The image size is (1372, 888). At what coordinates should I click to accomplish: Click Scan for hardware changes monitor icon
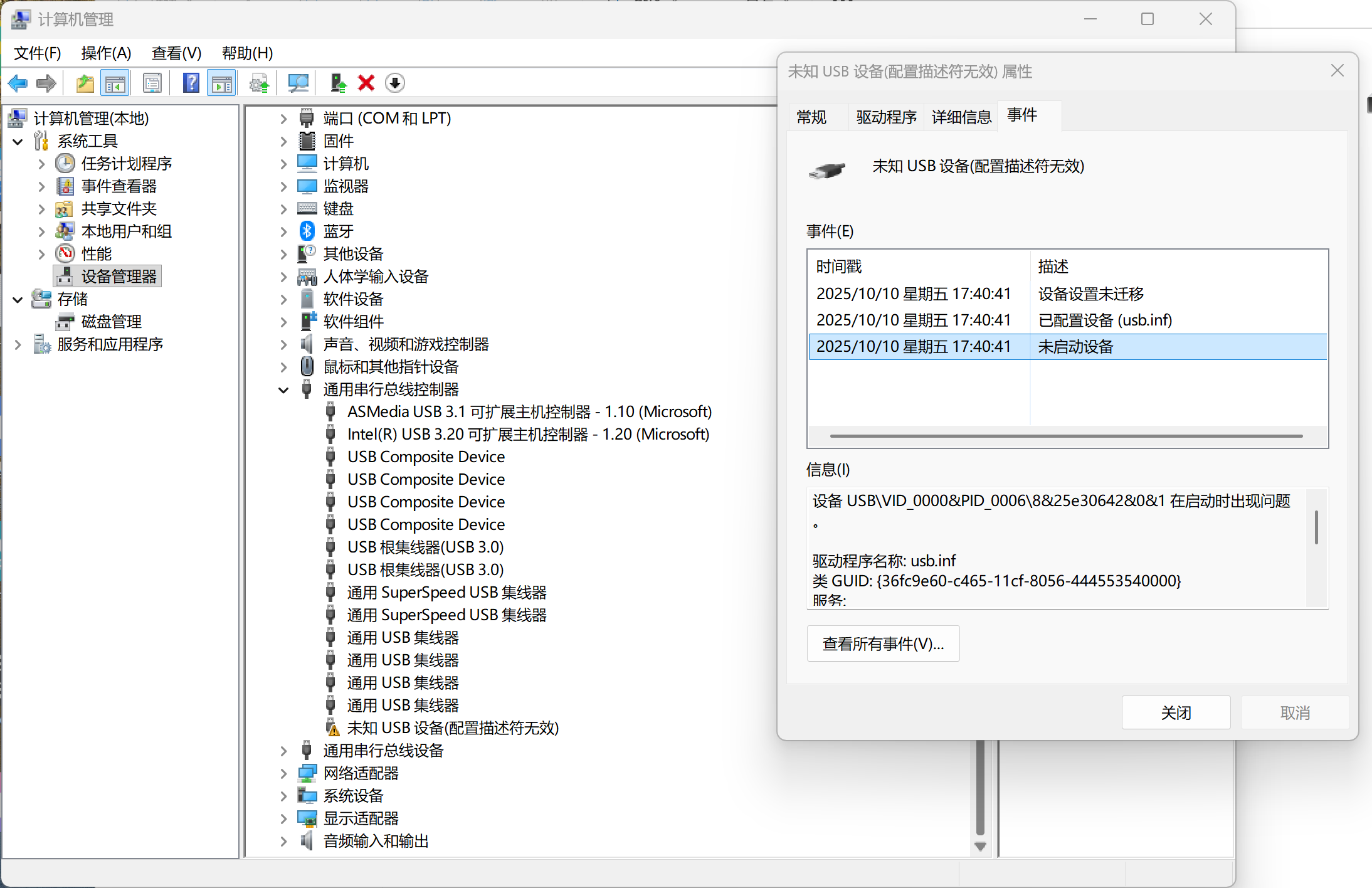point(298,83)
